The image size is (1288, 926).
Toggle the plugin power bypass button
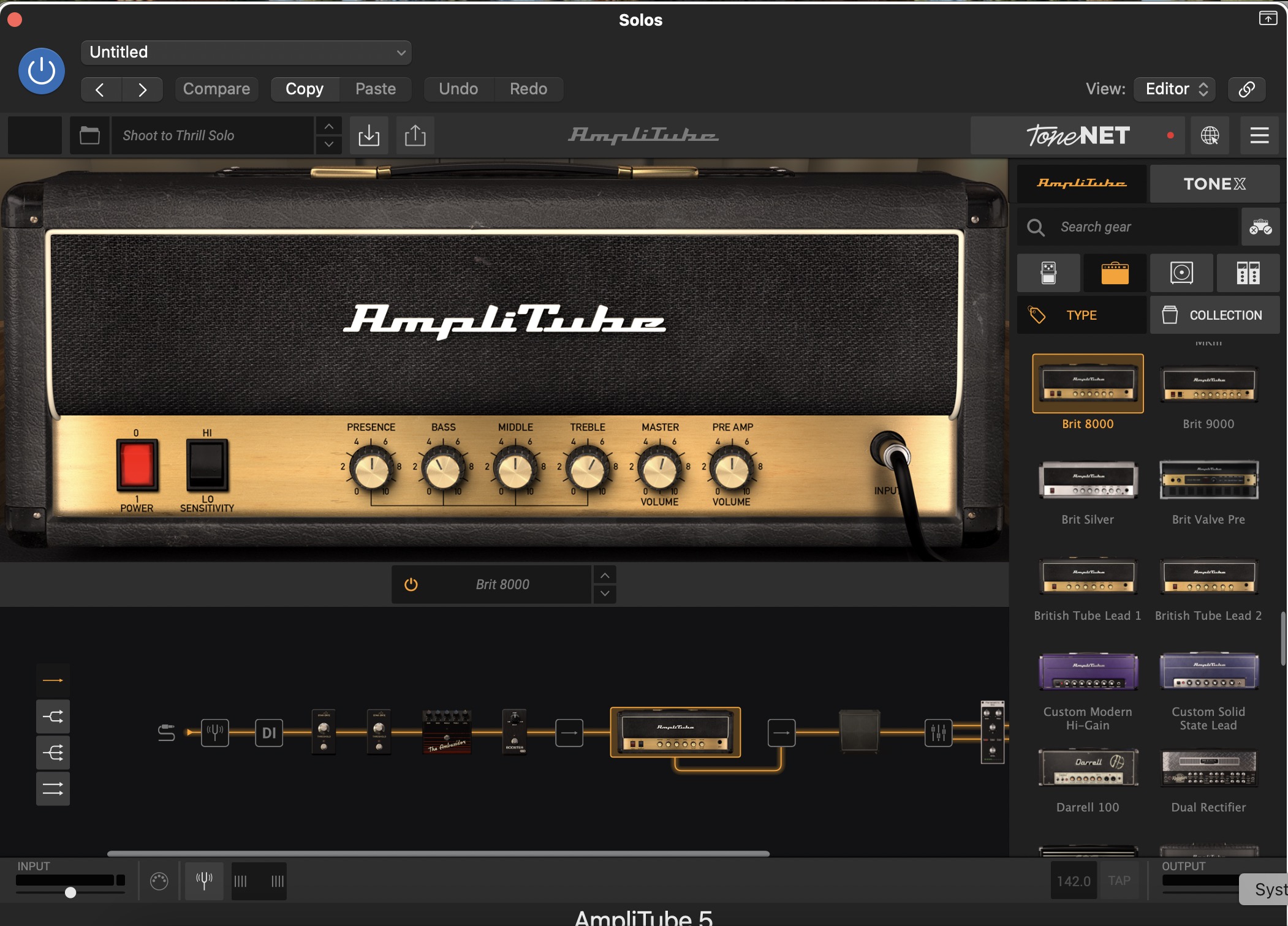click(x=42, y=71)
